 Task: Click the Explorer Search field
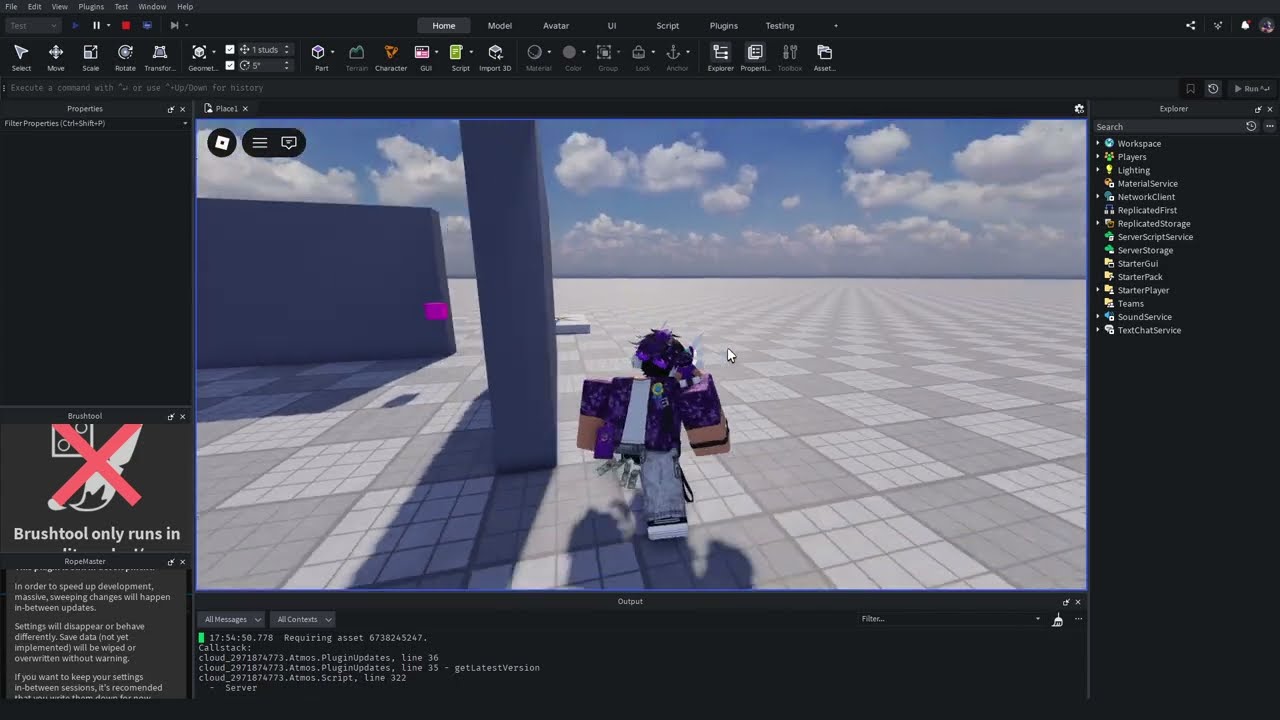1168,127
